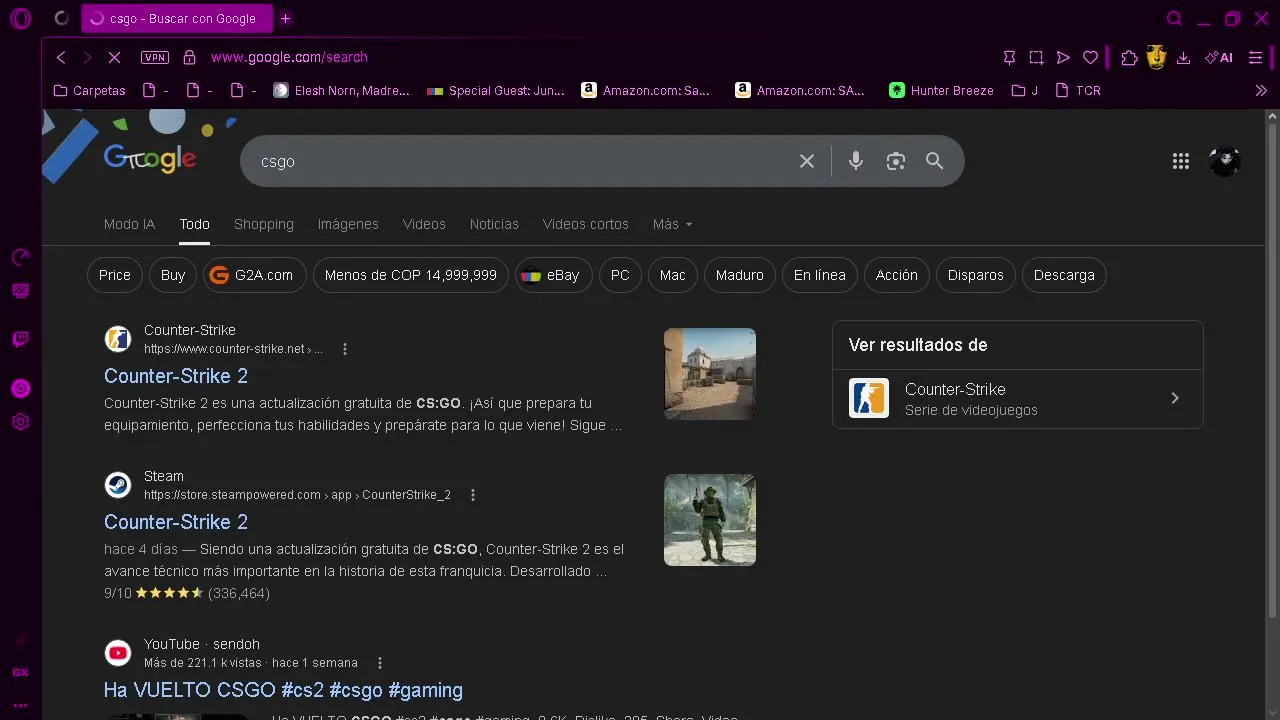The image size is (1280, 720).
Task: Go back with the left arrow
Action: (61, 57)
